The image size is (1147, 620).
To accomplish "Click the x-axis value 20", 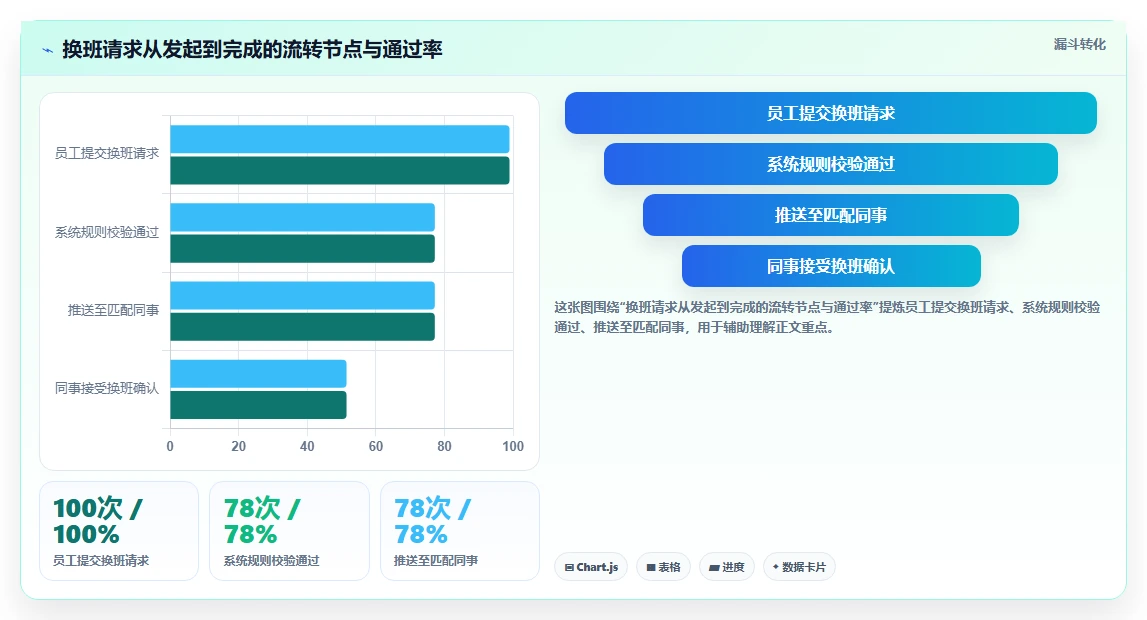I will coord(238,446).
